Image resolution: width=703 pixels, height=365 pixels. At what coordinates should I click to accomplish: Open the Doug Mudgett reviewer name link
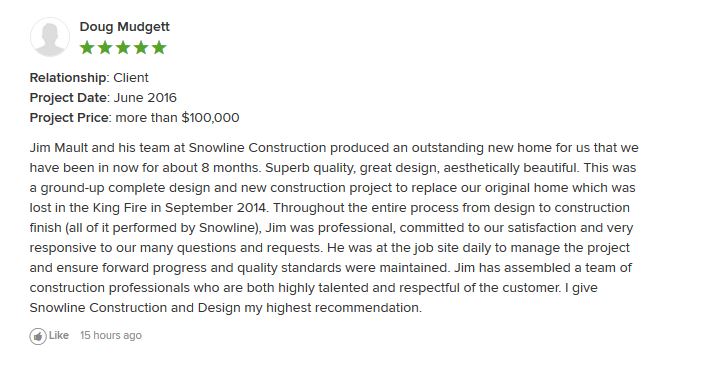click(125, 27)
